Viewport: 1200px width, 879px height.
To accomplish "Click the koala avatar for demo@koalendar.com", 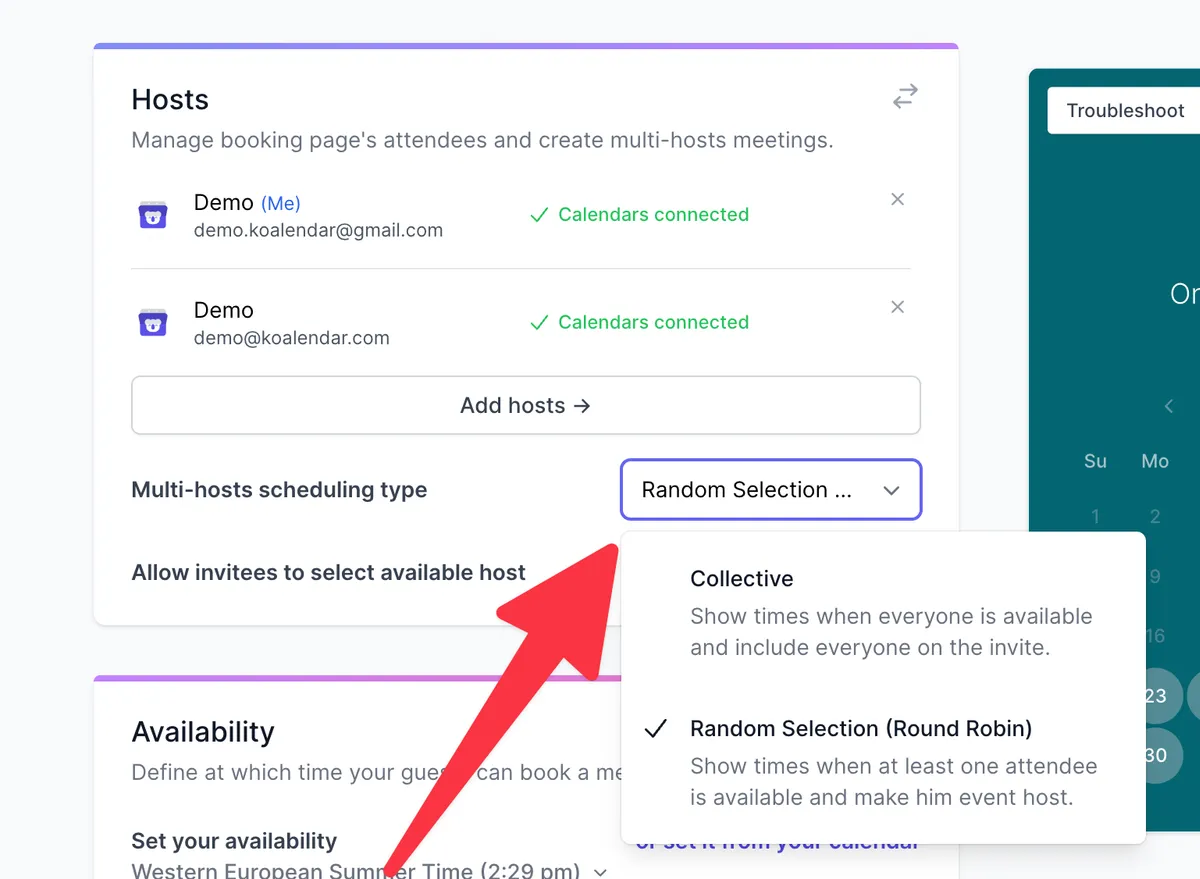I will (x=153, y=323).
